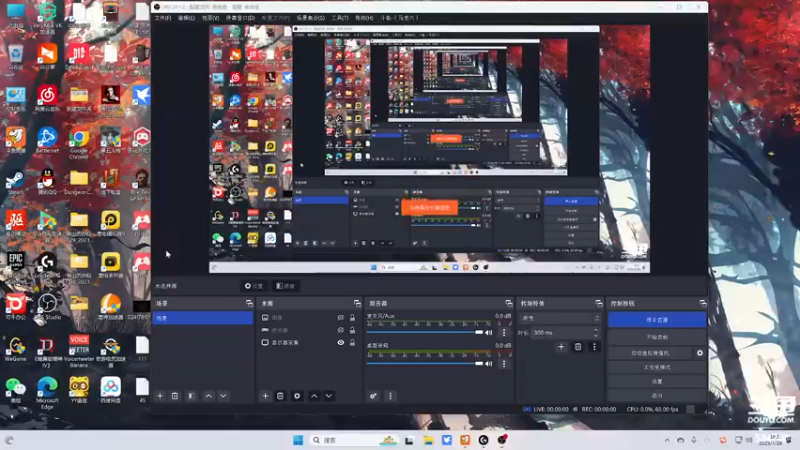Image resolution: width=800 pixels, height=450 pixels.
Task: Remove transition with trash icon
Action: coord(578,347)
